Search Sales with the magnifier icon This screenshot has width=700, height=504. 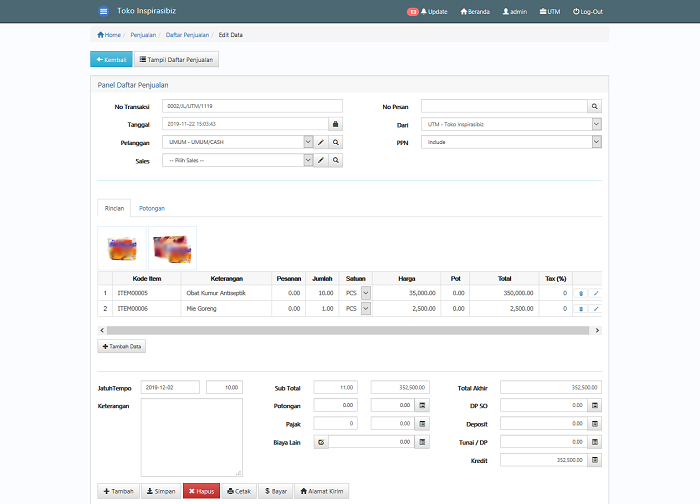click(x=336, y=160)
